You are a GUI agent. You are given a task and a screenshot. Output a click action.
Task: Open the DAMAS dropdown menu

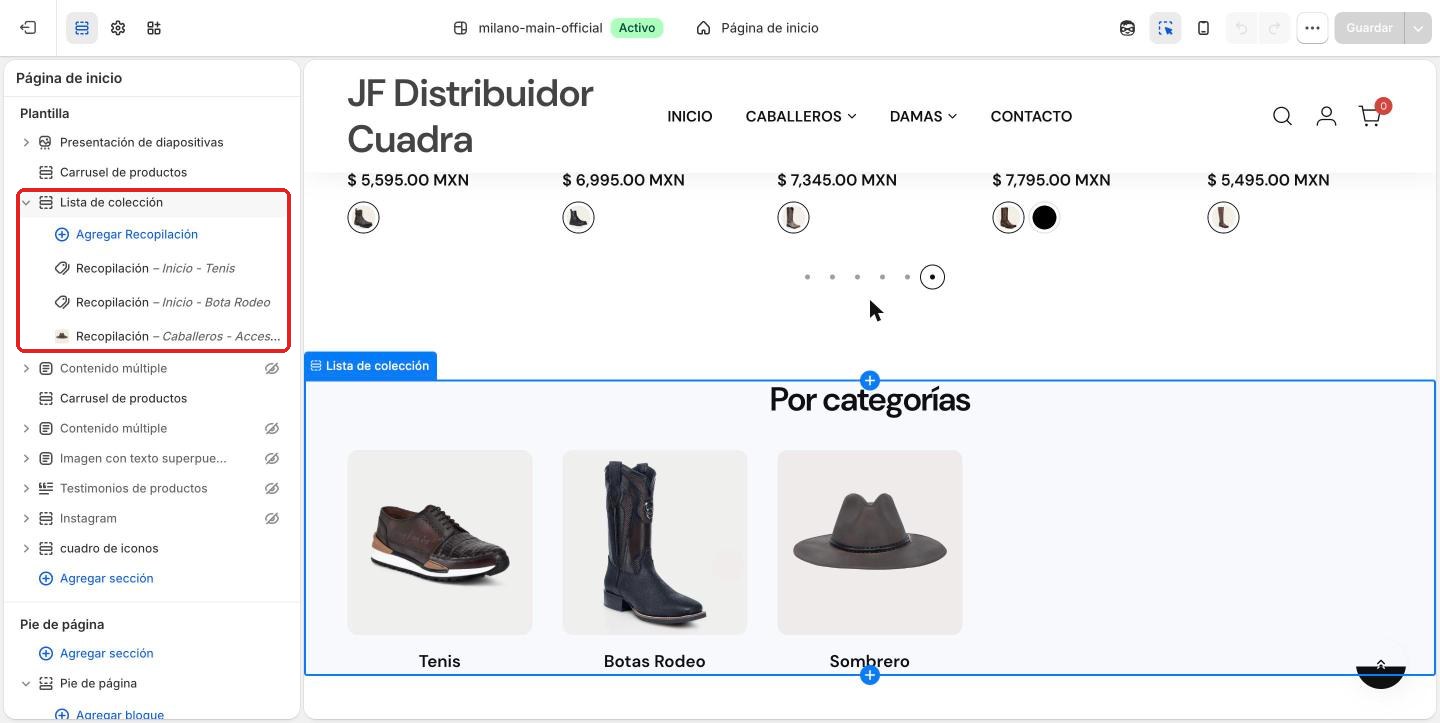point(923,116)
